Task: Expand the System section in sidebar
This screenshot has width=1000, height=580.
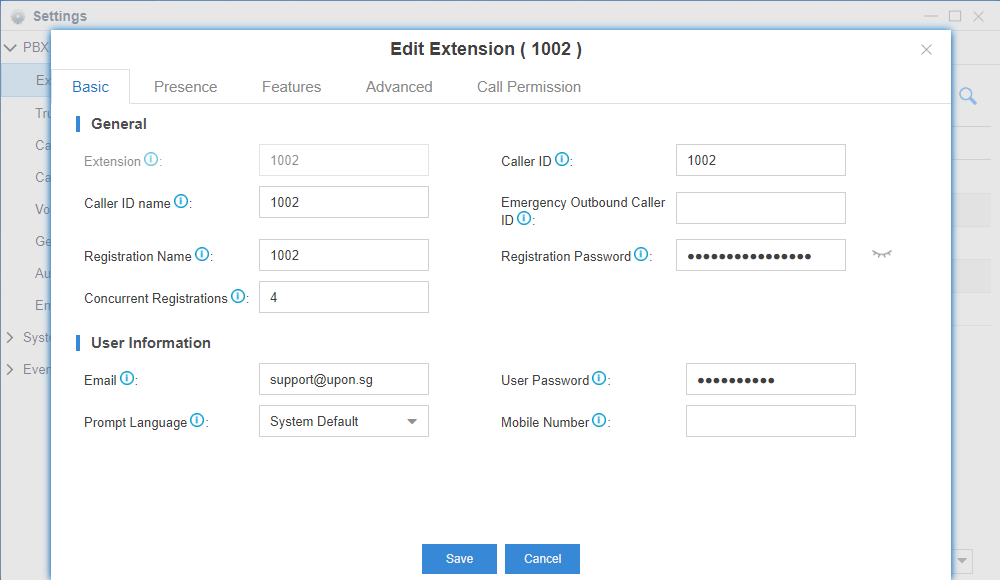Action: point(10,338)
